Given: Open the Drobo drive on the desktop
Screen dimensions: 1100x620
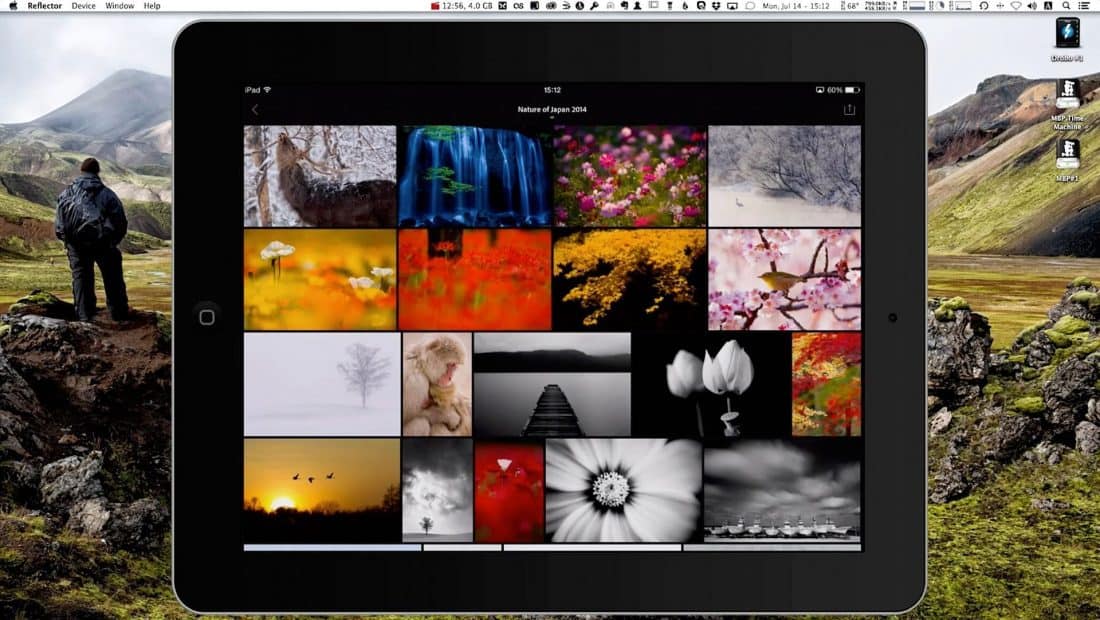Looking at the screenshot, I should [1067, 33].
